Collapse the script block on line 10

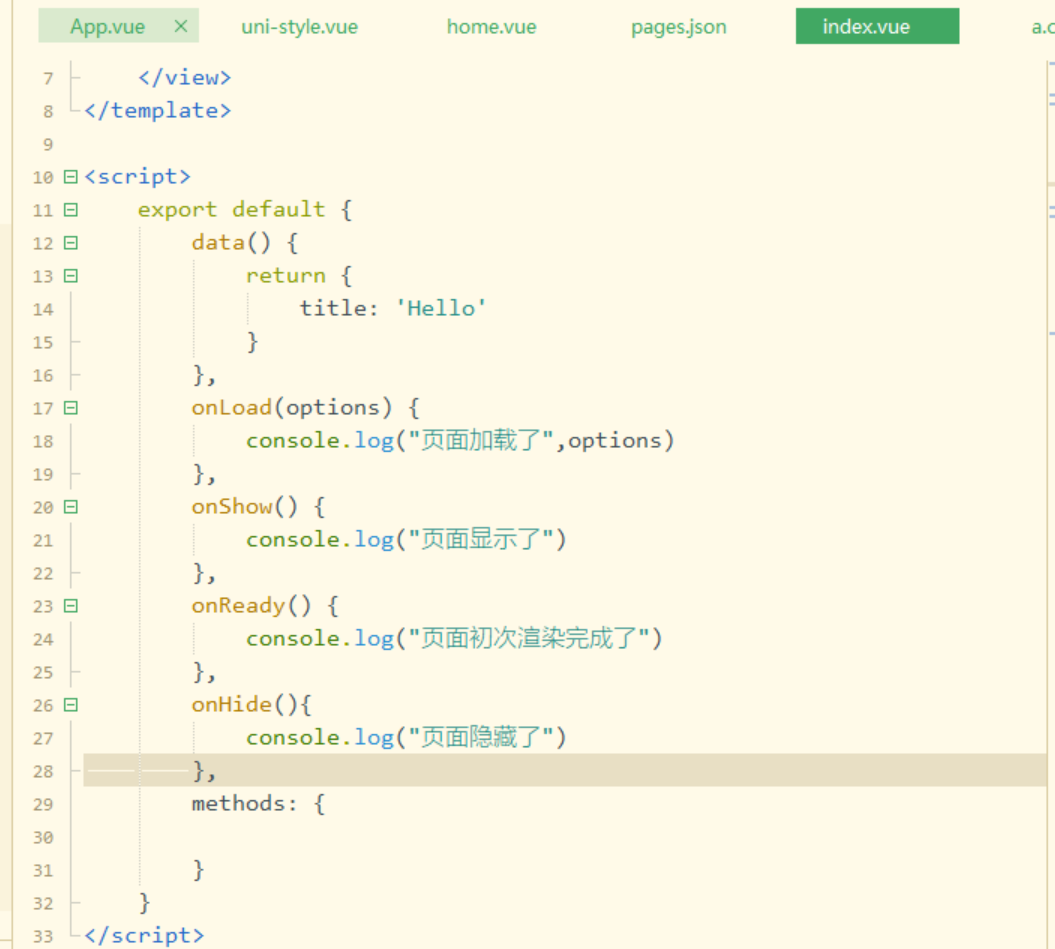click(71, 177)
